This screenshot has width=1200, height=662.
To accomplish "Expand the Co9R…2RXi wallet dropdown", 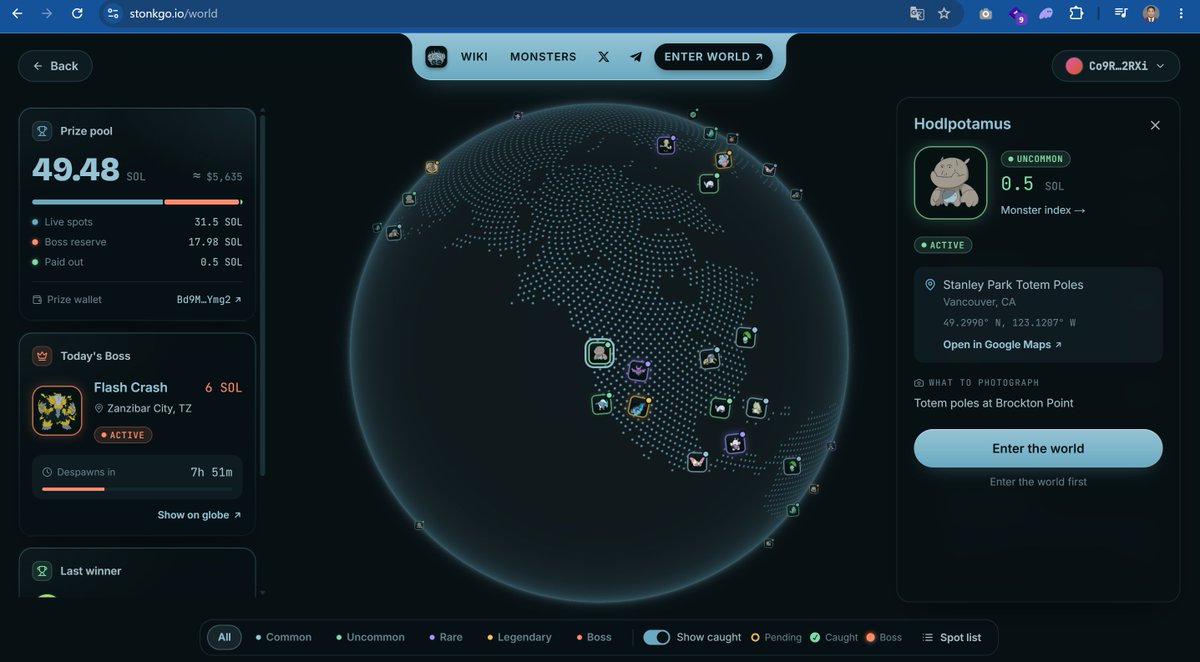I will (1115, 66).
